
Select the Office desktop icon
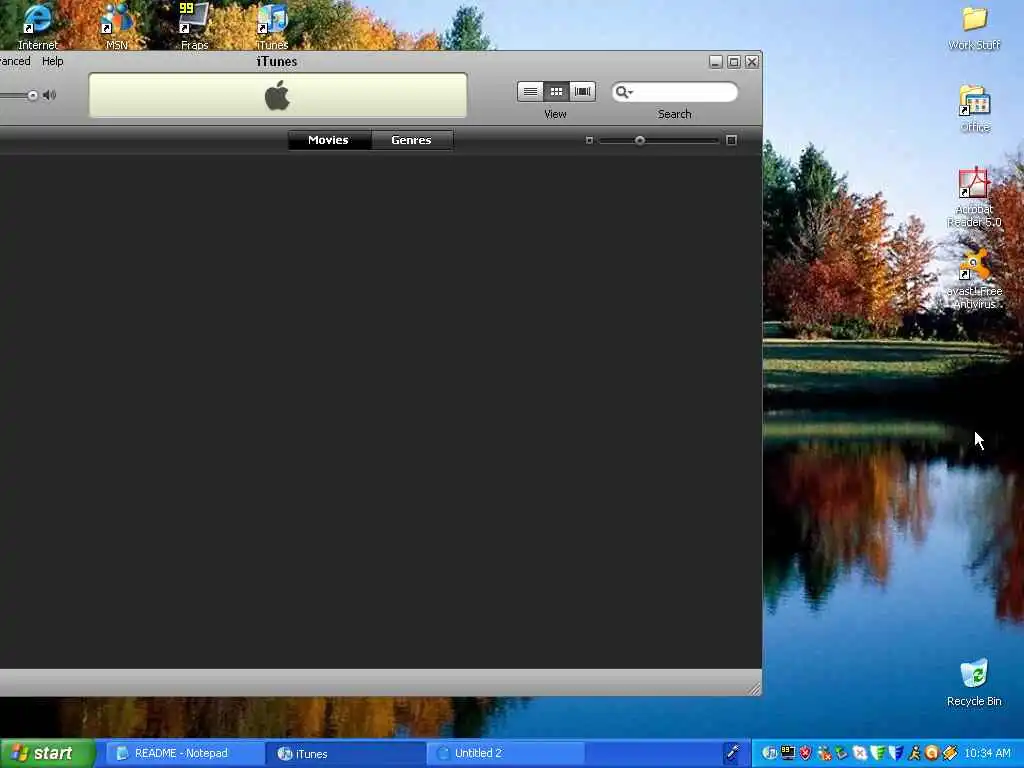[x=974, y=108]
